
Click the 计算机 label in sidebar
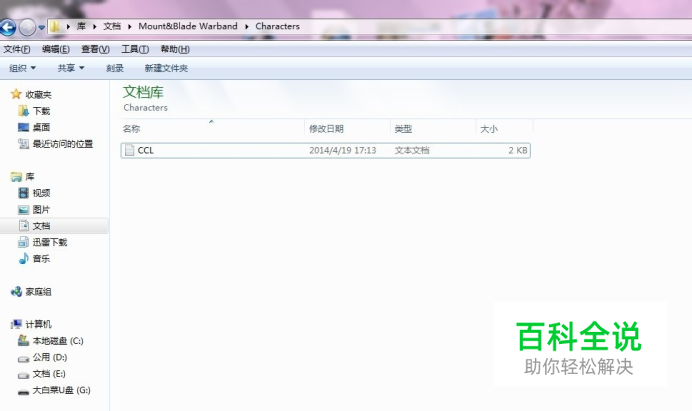38,324
